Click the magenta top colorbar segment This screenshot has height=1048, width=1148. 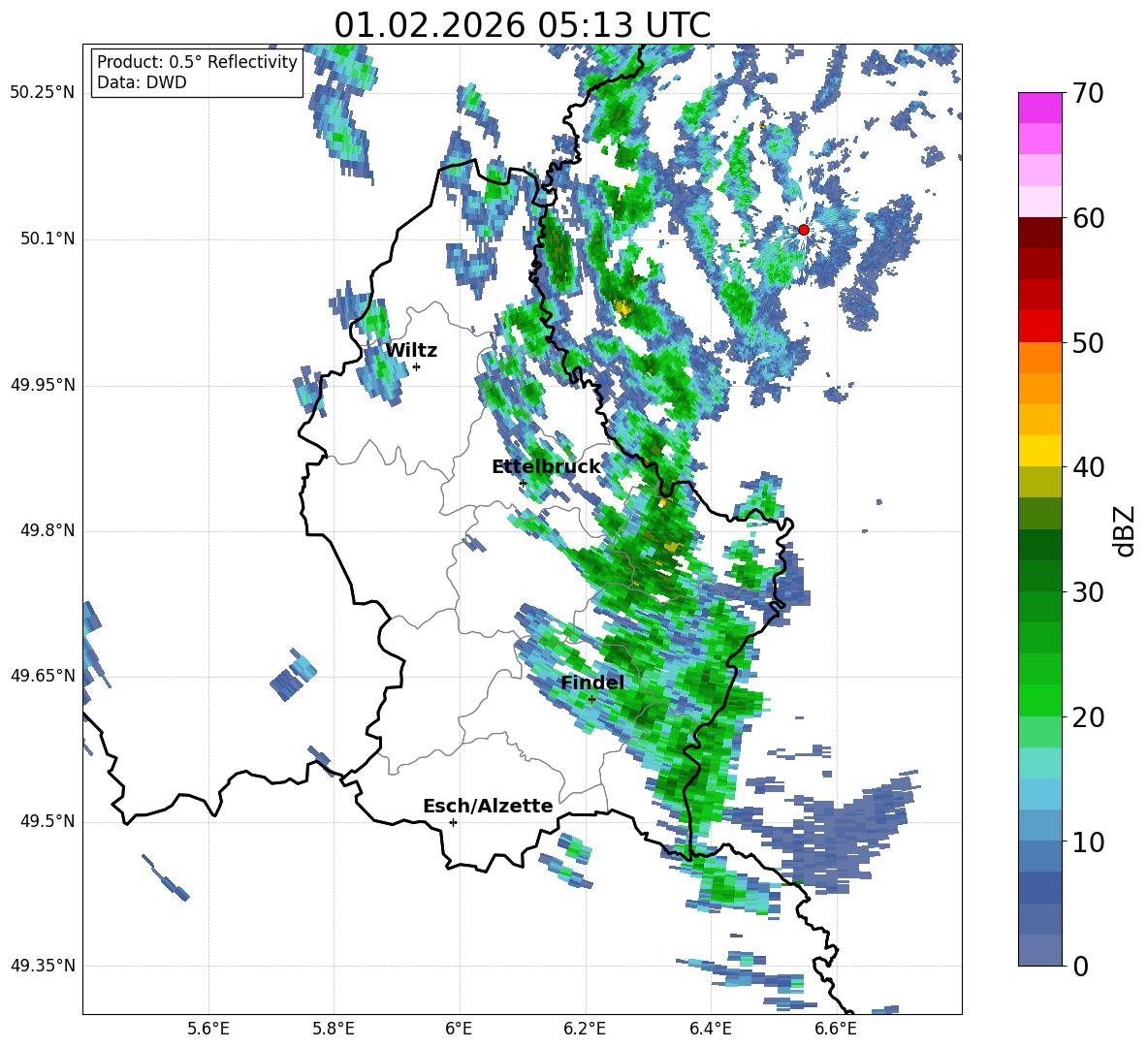[1039, 108]
